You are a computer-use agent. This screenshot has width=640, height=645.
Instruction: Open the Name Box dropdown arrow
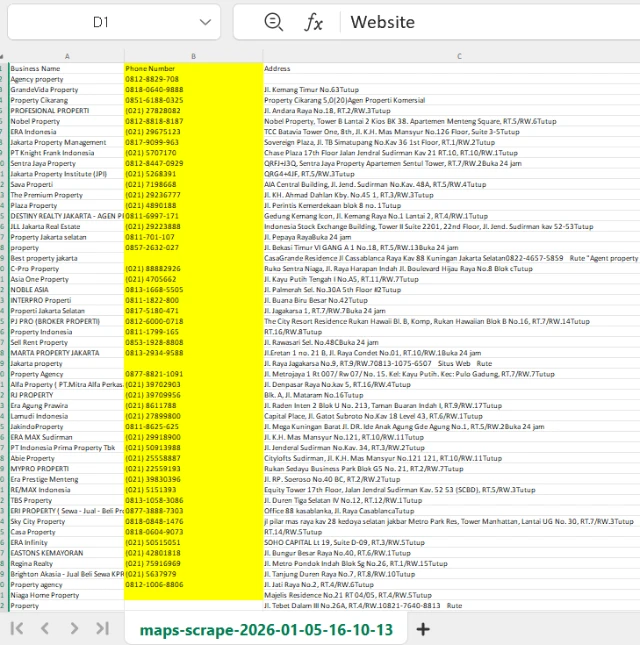pos(205,22)
